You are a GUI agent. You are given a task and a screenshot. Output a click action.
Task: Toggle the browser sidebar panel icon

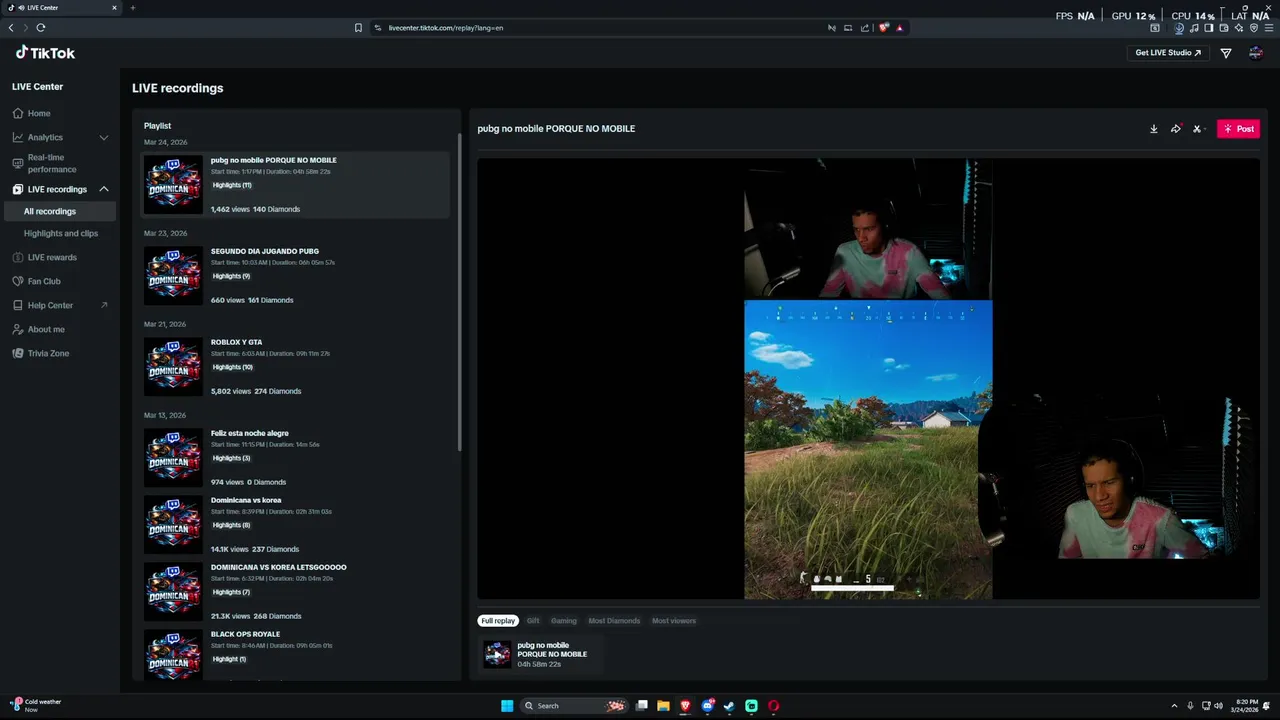tap(1209, 28)
